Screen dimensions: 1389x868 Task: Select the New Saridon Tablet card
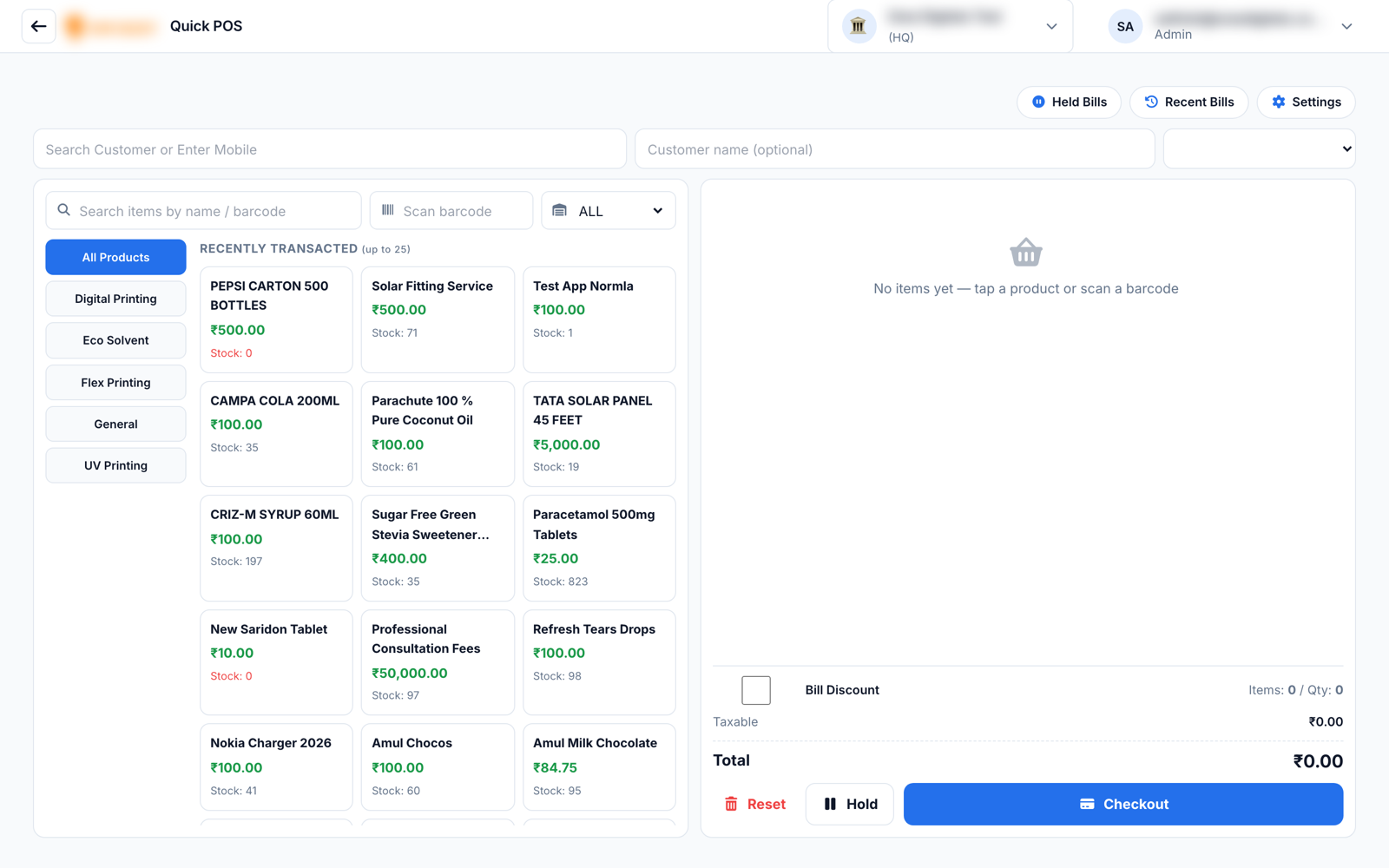pos(276,662)
